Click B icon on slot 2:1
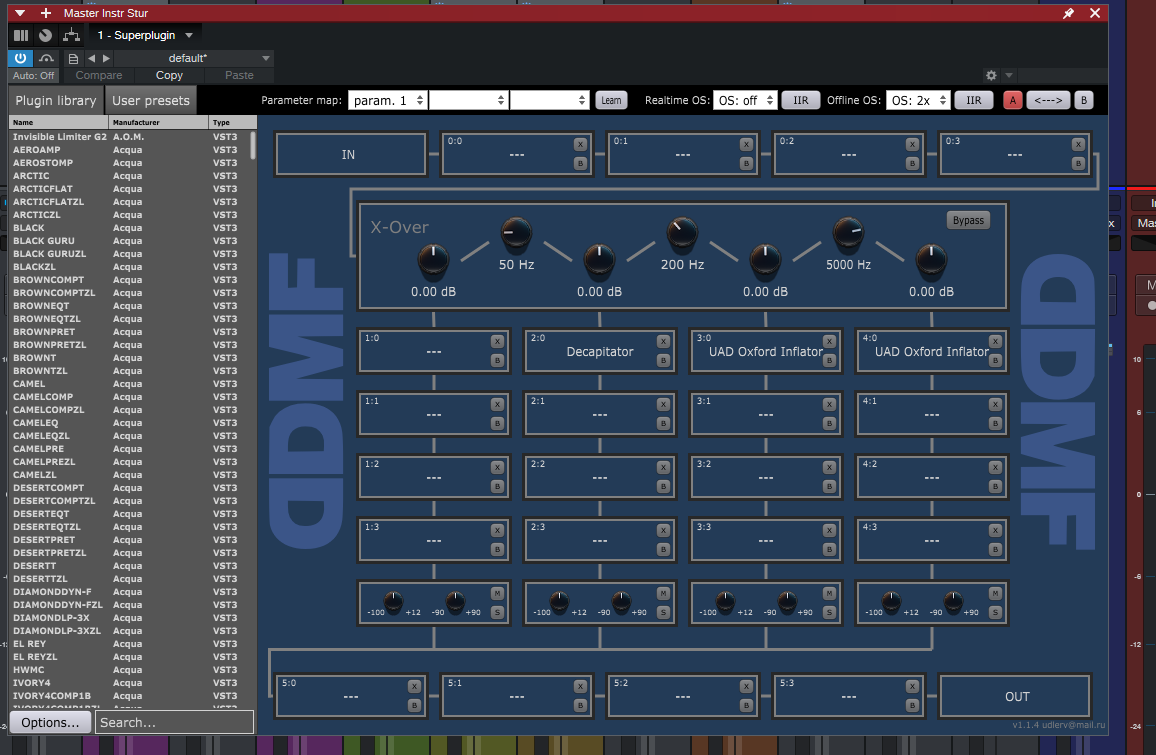This screenshot has width=1156, height=755. coord(664,423)
